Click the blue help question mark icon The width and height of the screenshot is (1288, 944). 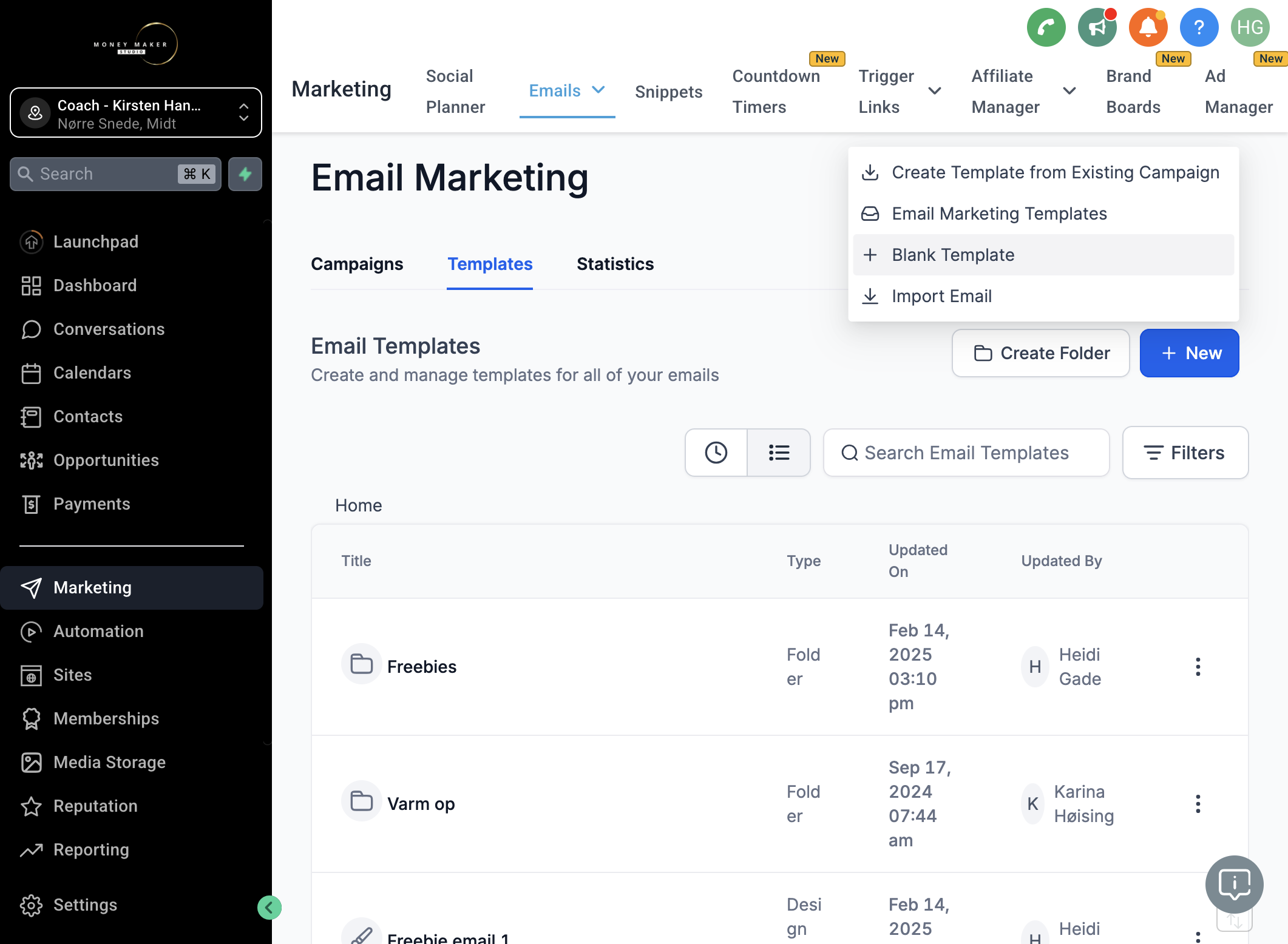(x=1199, y=27)
